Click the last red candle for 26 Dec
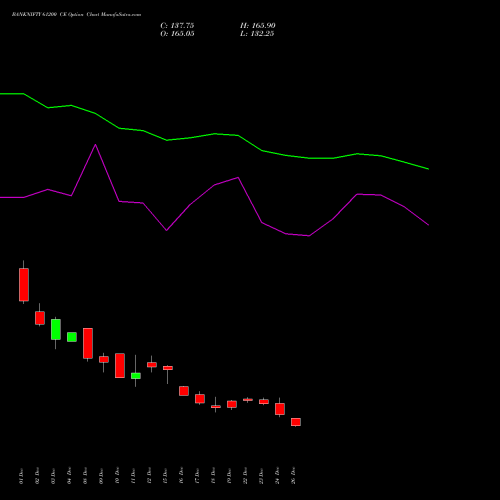500x500 pixels. [296, 422]
